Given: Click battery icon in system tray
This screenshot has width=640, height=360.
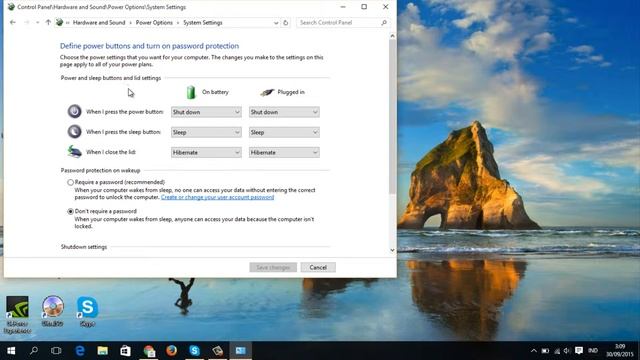Looking at the screenshot, I should [545, 351].
